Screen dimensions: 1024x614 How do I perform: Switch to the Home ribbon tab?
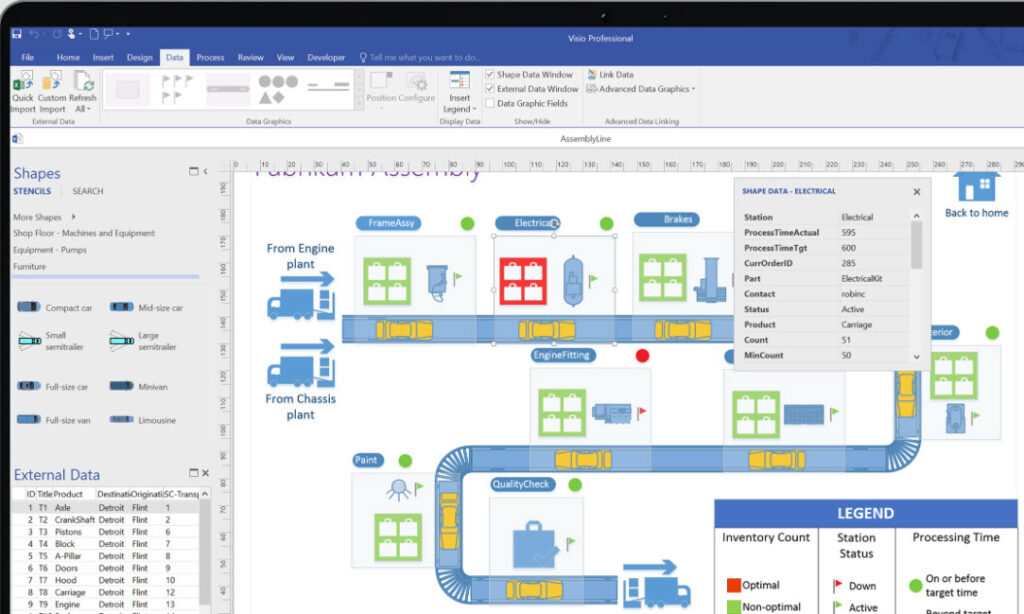pyautogui.click(x=68, y=57)
